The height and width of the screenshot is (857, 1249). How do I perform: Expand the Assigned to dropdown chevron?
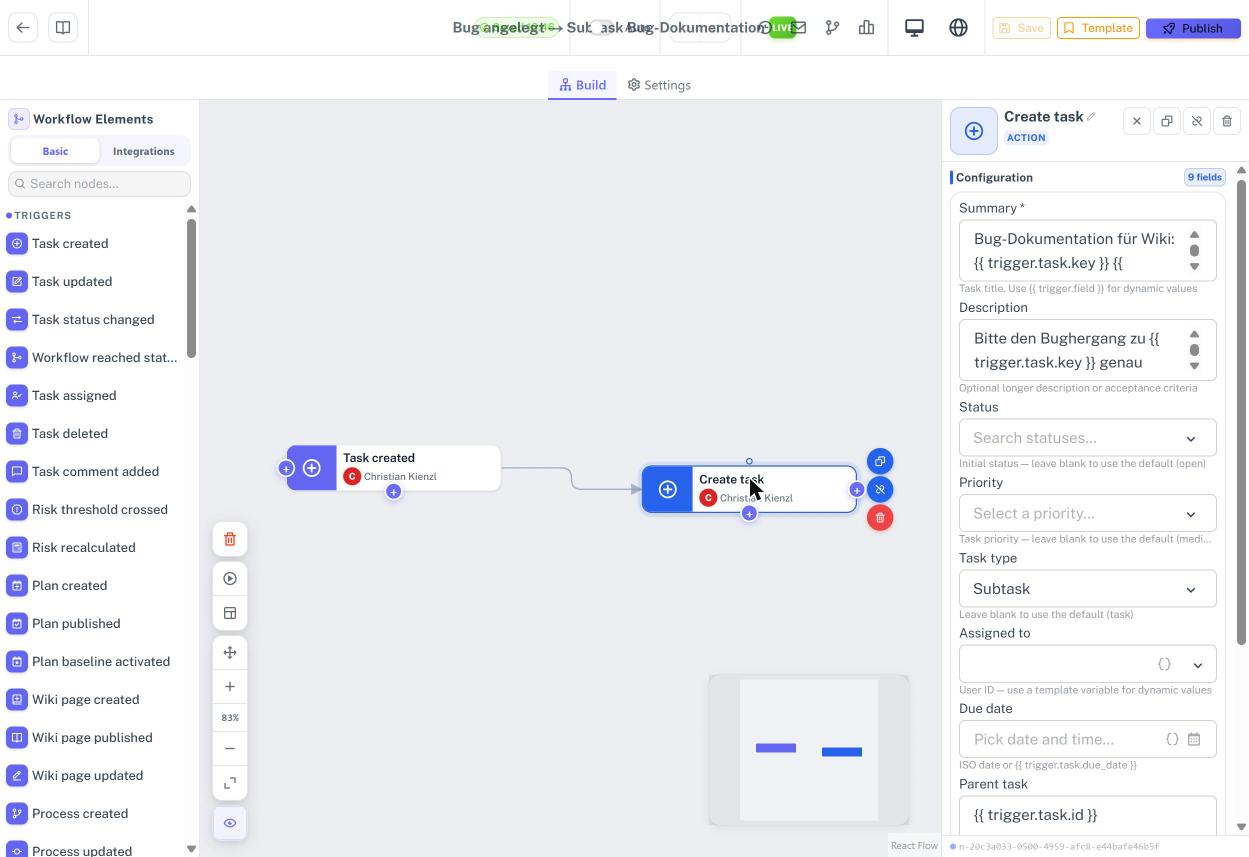point(1197,664)
